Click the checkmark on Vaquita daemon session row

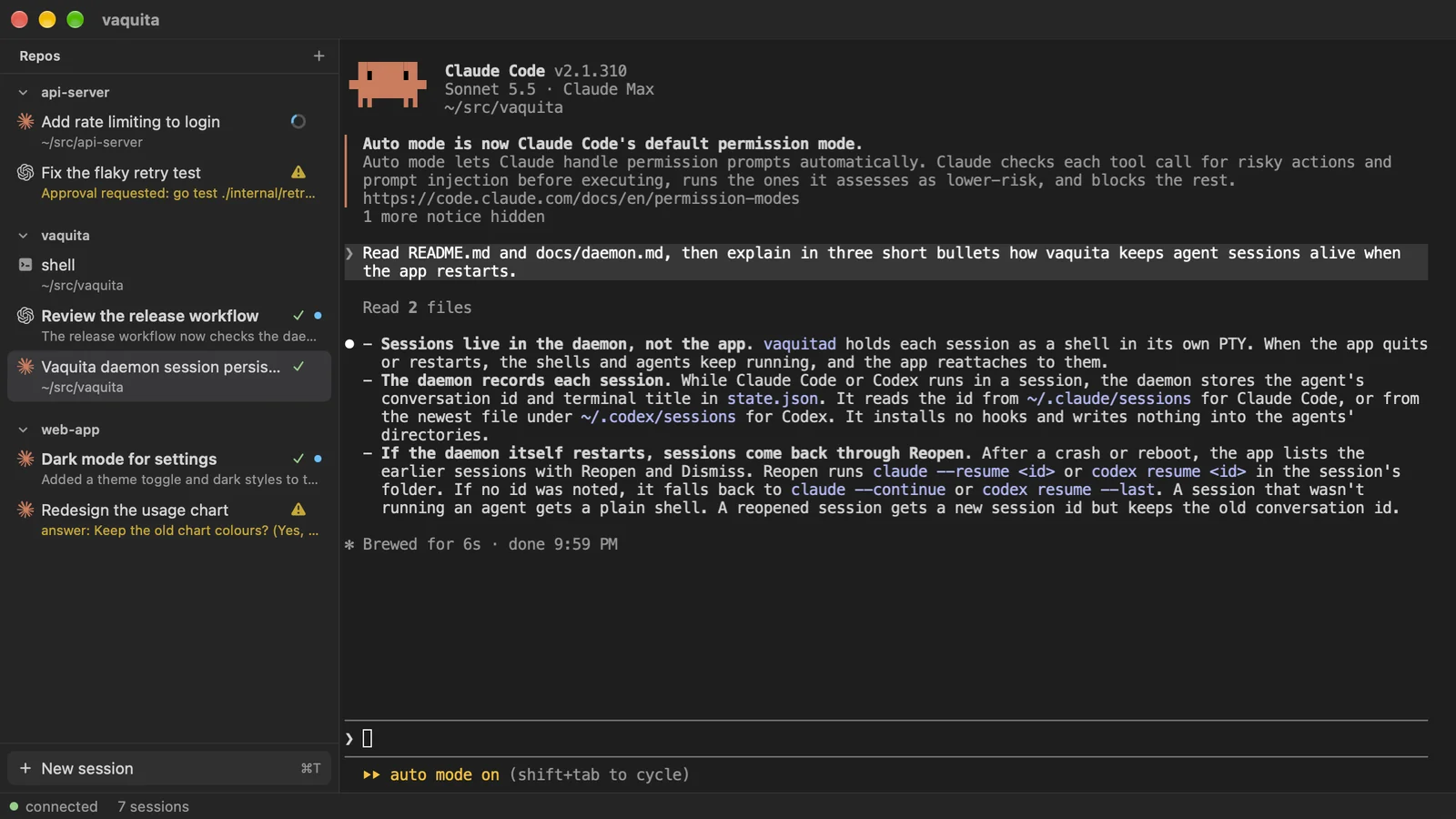coord(298,367)
